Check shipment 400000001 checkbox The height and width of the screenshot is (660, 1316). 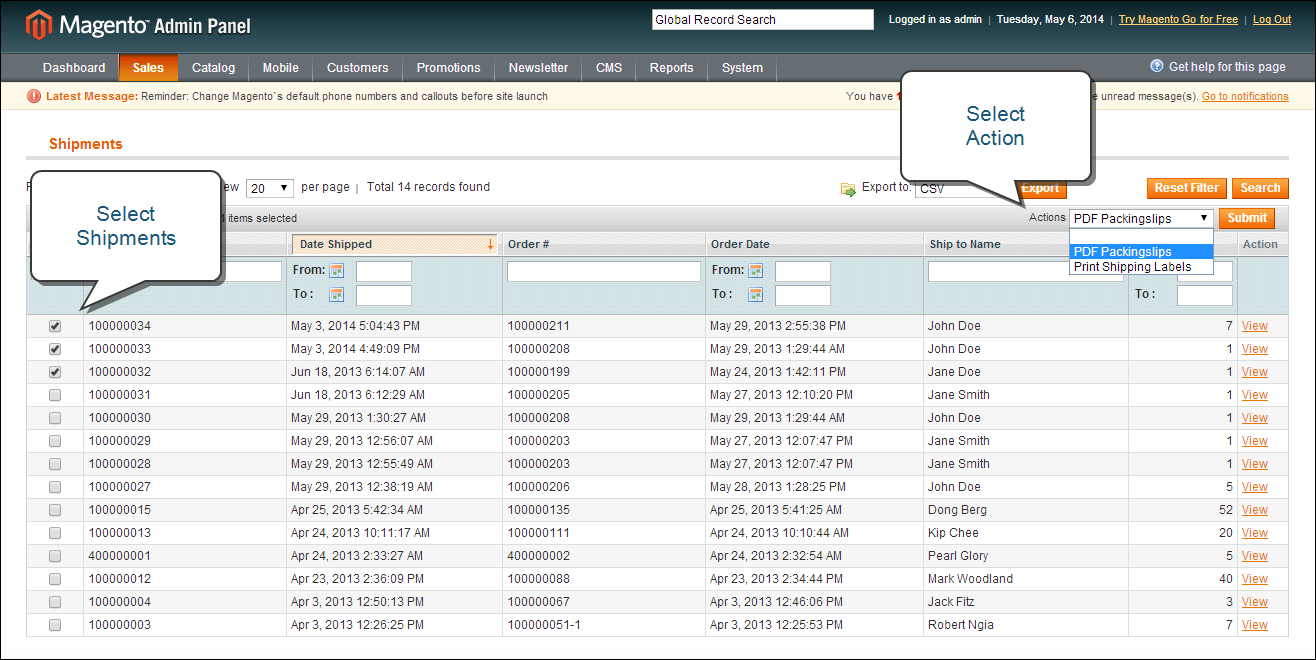tap(55, 556)
